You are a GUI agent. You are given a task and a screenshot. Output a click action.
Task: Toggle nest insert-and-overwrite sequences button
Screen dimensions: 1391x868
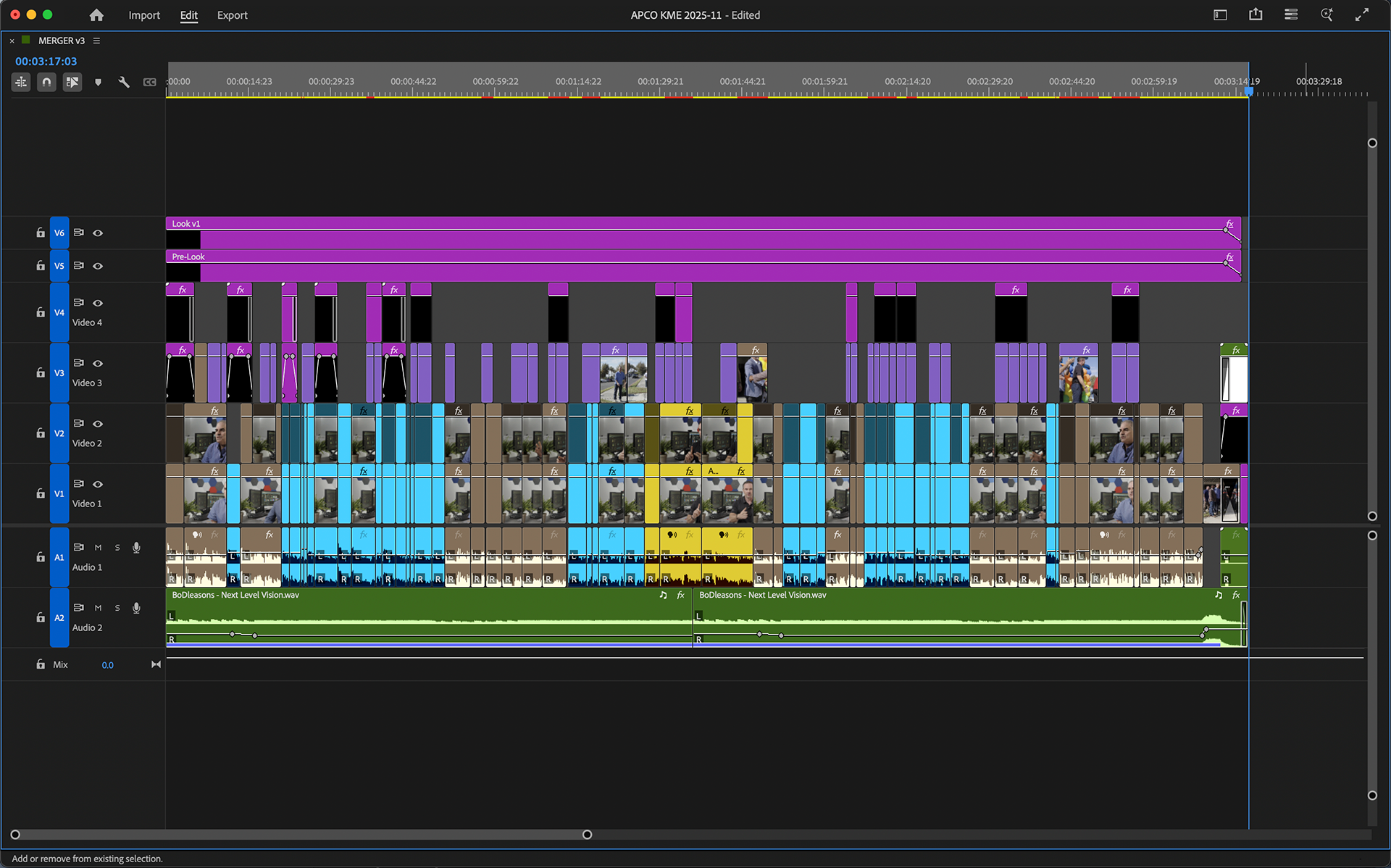click(21, 82)
